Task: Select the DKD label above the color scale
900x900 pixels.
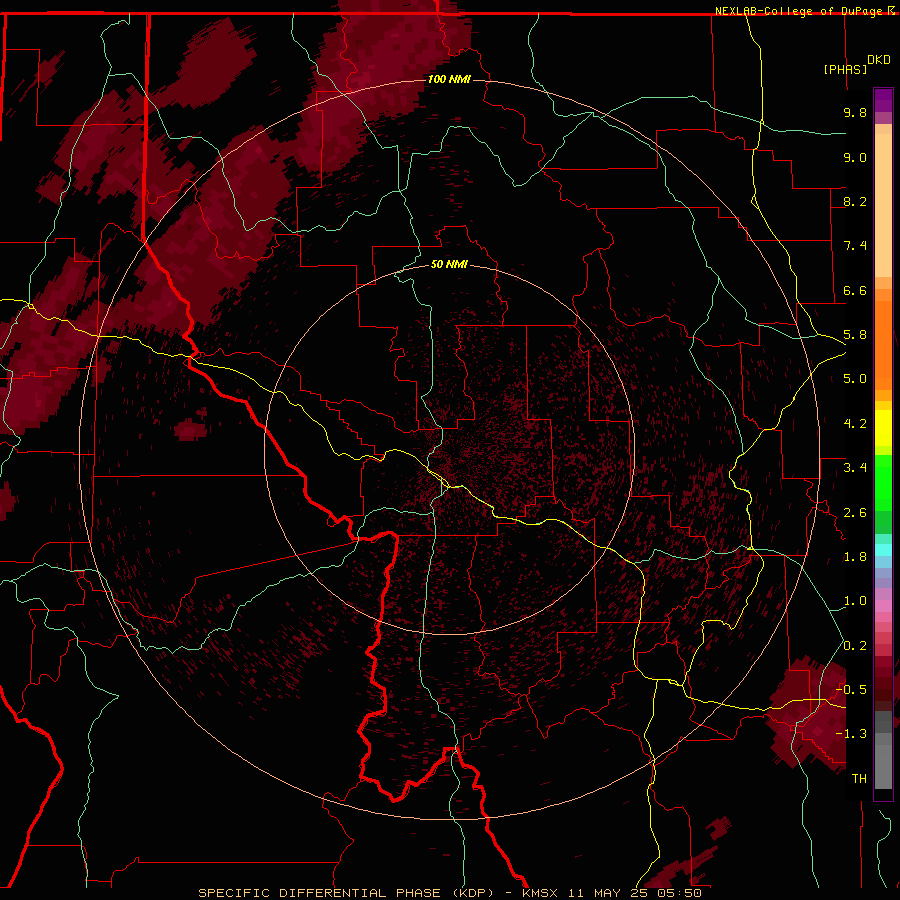Action: pyautogui.click(x=879, y=60)
